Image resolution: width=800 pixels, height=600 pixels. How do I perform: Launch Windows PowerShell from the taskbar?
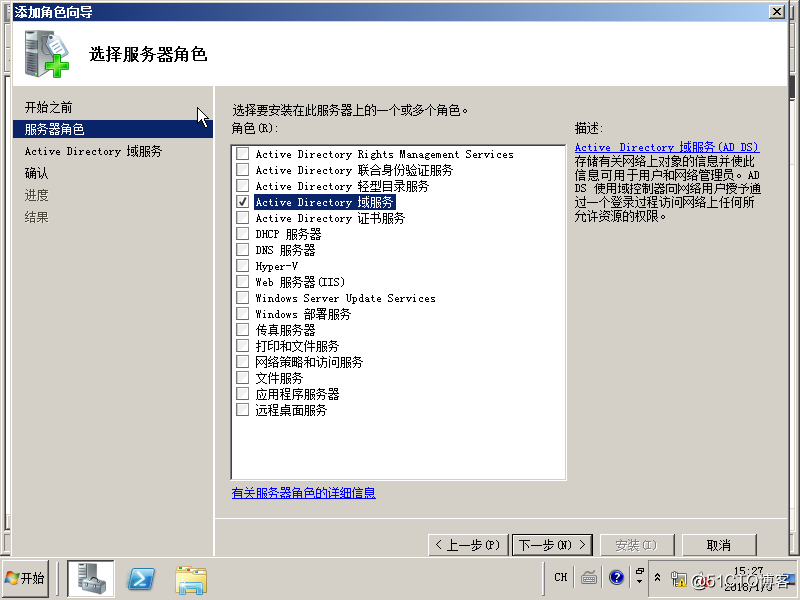coord(141,579)
